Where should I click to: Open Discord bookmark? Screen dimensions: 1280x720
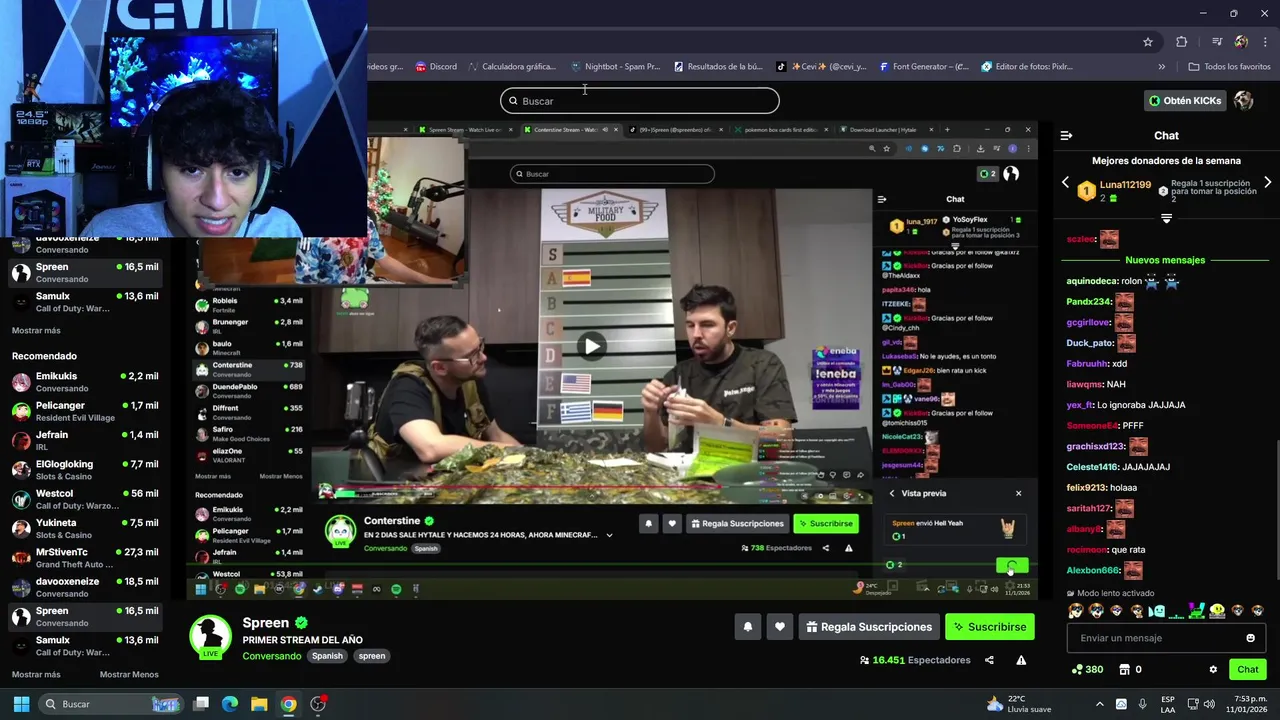point(435,67)
